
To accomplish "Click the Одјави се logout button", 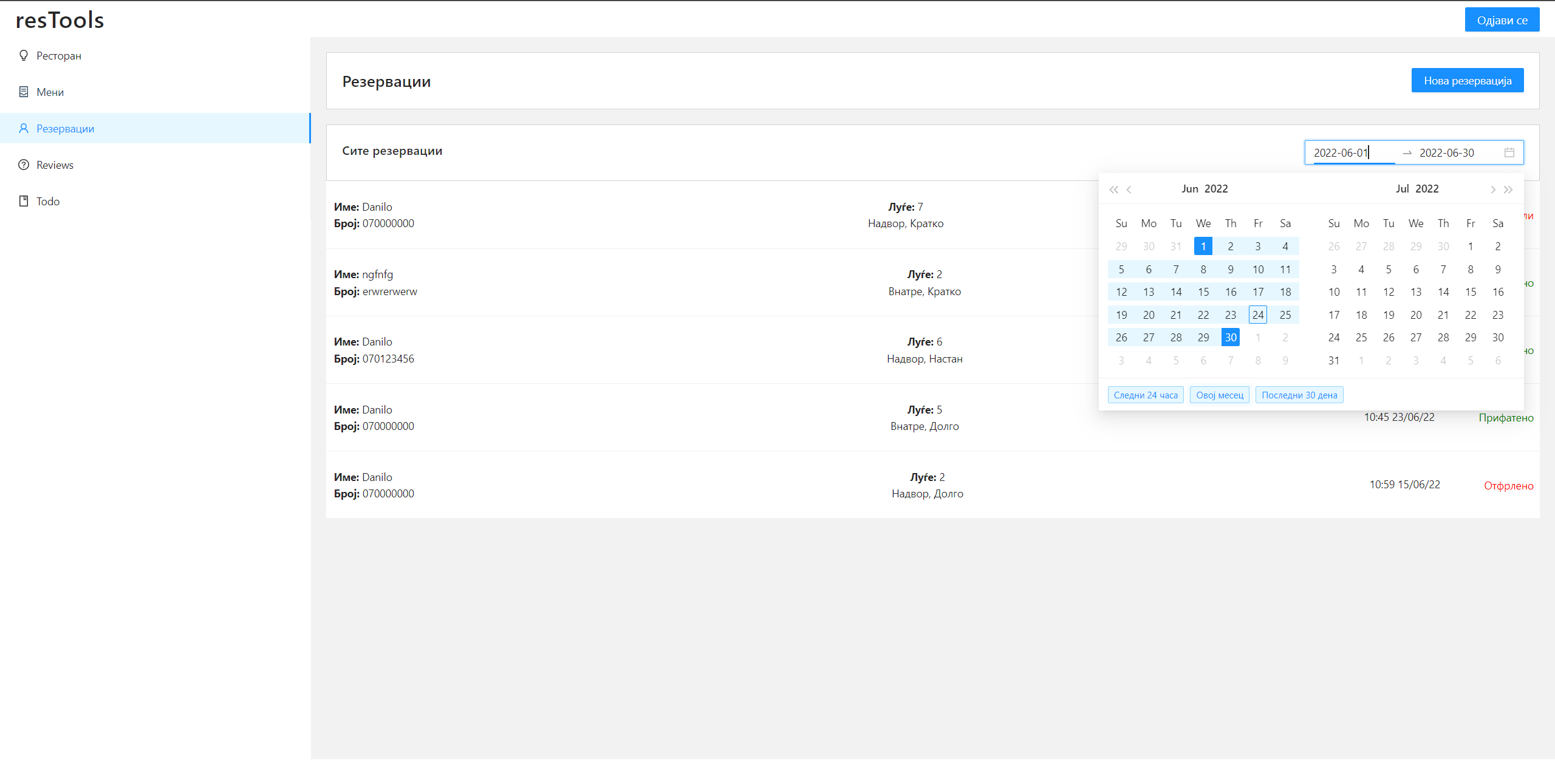I will 1502,20.
